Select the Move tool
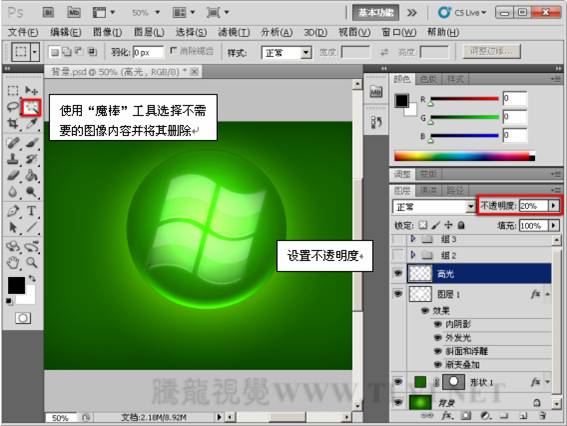 click(31, 90)
